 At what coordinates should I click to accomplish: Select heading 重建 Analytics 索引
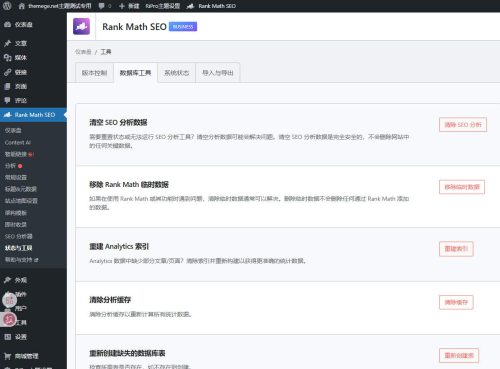pos(119,246)
